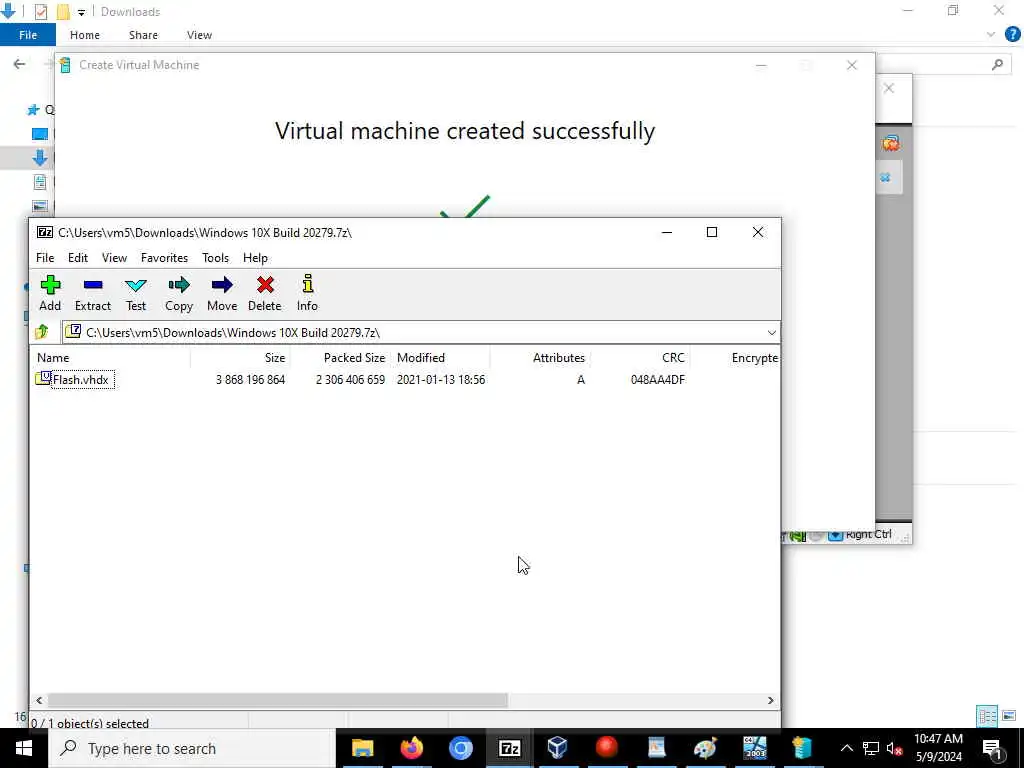The width and height of the screenshot is (1024, 768).
Task: Click the File Explorer search magnifier
Action: click(x=997, y=64)
